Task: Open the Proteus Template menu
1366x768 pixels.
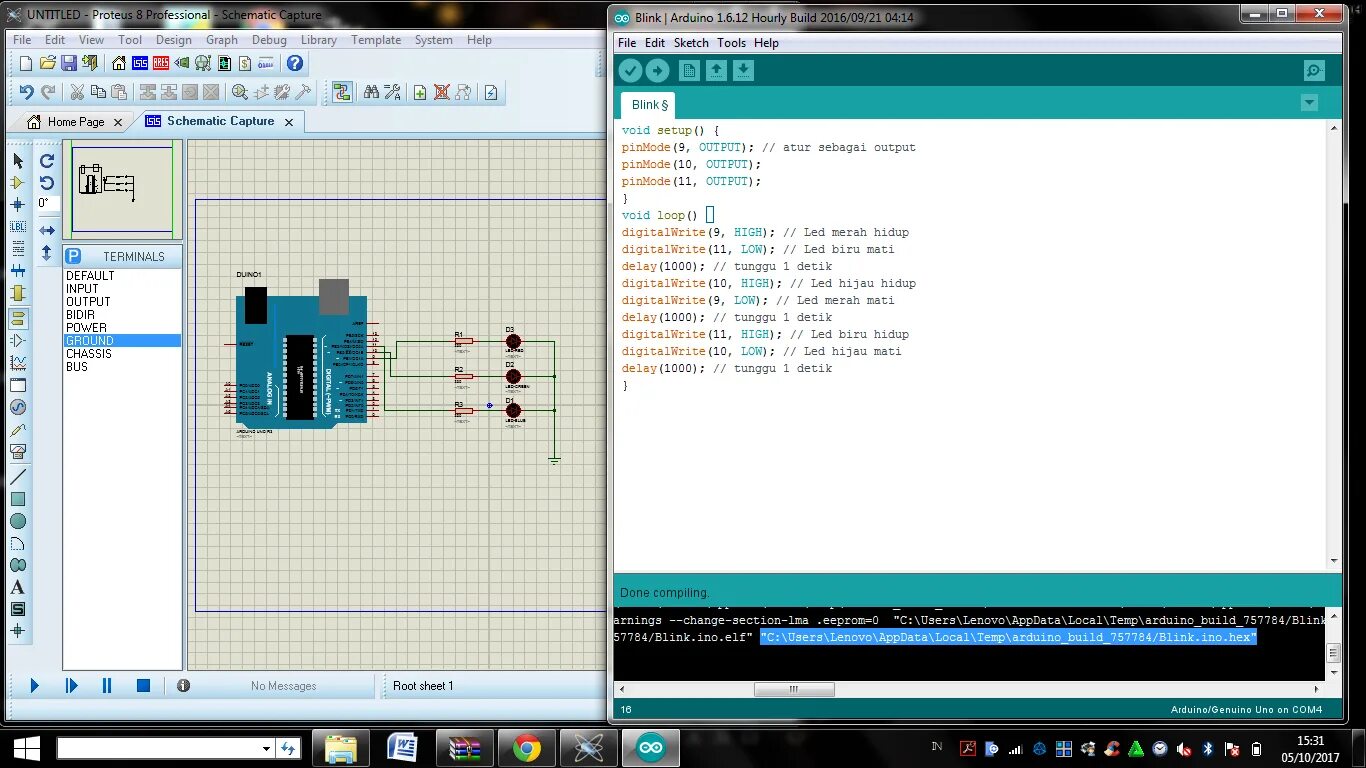Action: pyautogui.click(x=376, y=40)
